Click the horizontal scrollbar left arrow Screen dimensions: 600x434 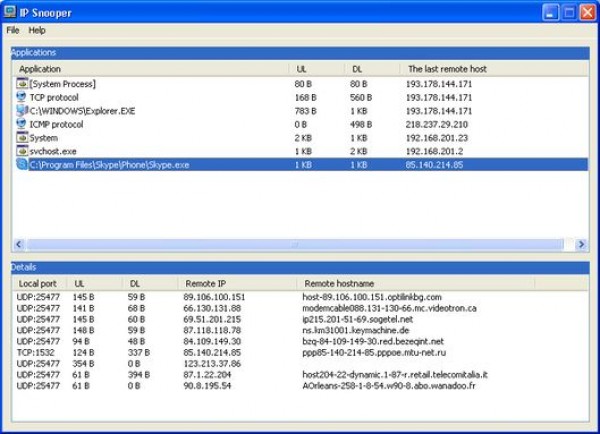click(x=19, y=244)
